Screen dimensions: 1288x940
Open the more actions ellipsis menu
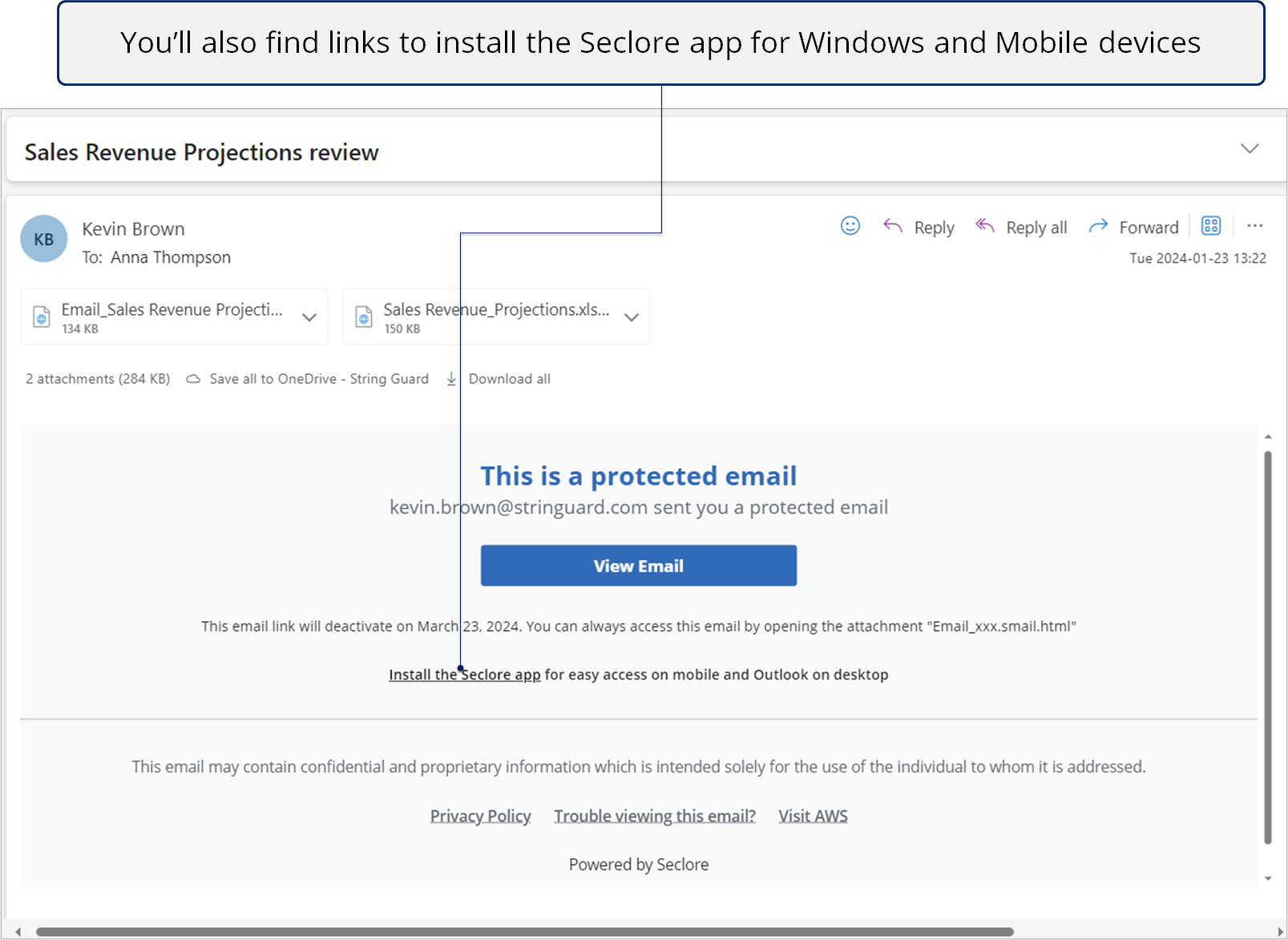coord(1255,226)
